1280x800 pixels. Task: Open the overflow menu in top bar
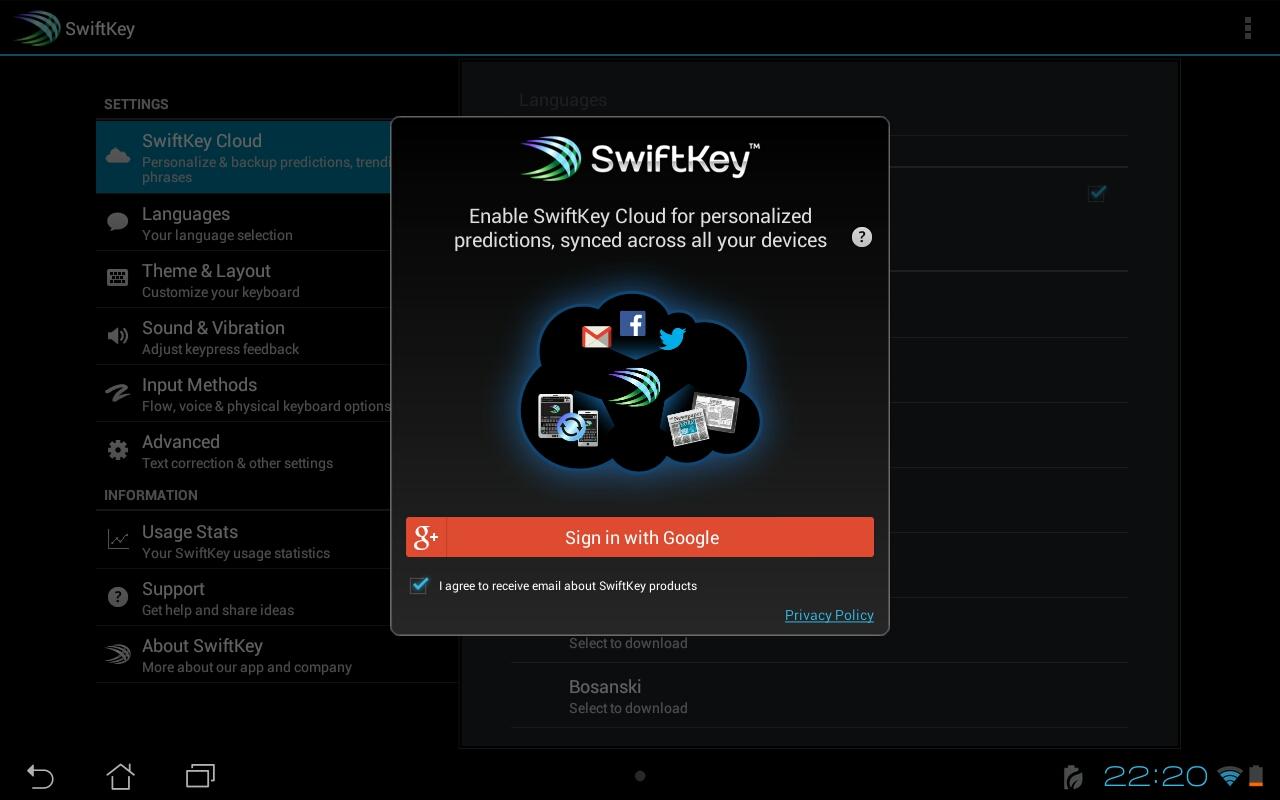tap(1247, 28)
